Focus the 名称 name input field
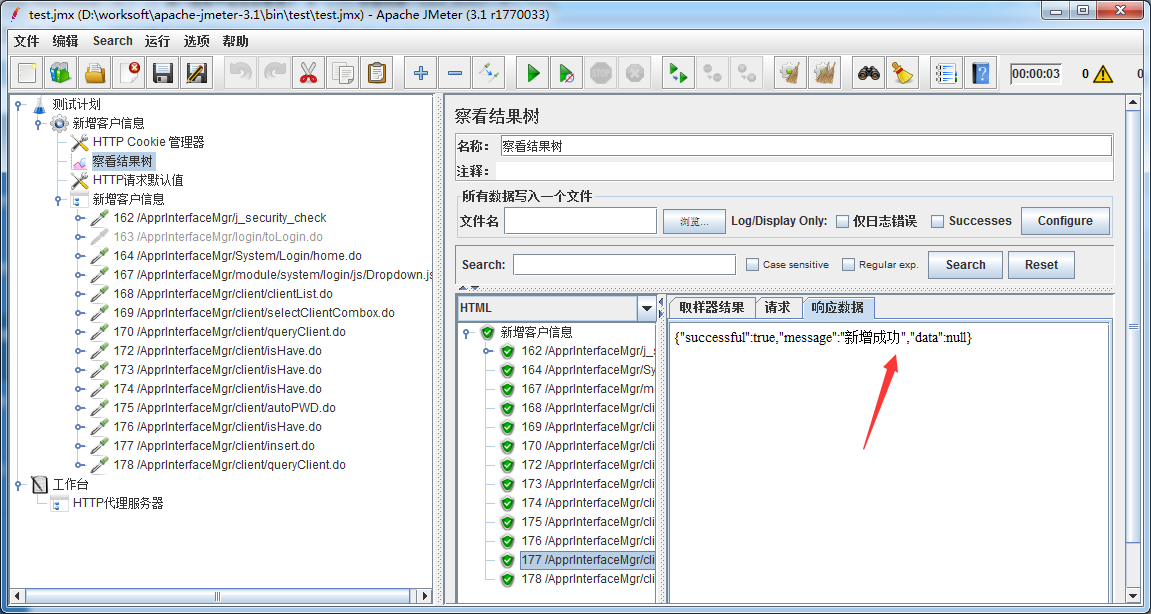The height and width of the screenshot is (614, 1151). pos(806,146)
